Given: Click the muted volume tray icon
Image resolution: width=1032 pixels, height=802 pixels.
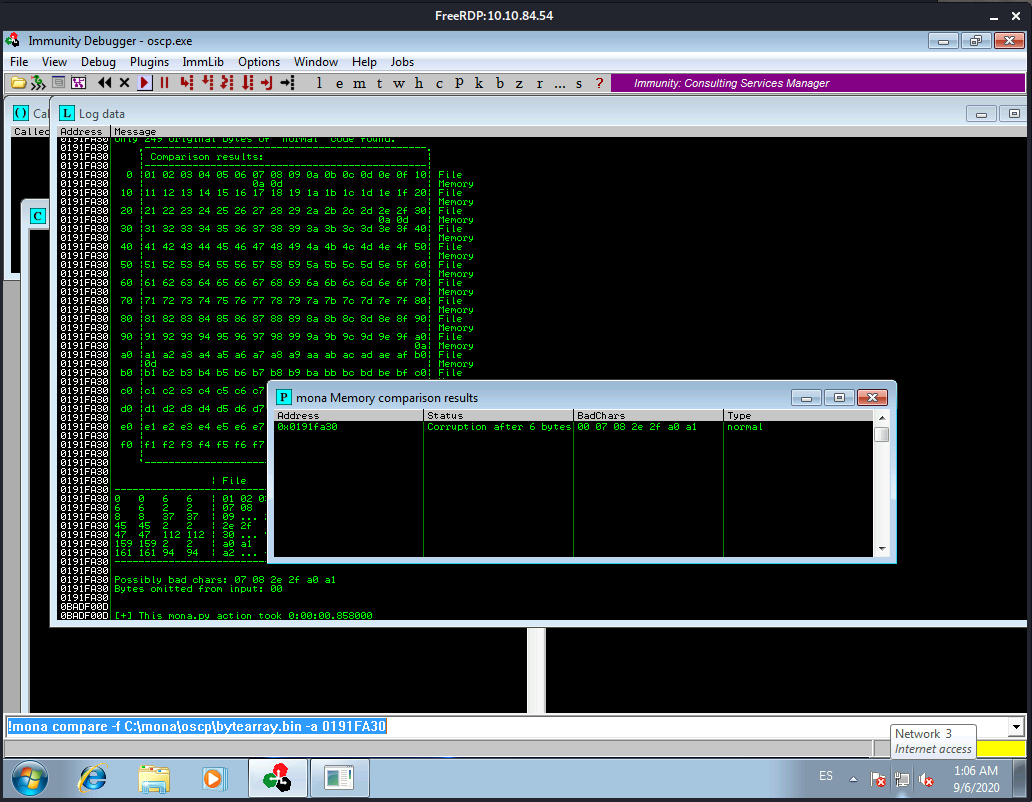Looking at the screenshot, I should coord(927,780).
